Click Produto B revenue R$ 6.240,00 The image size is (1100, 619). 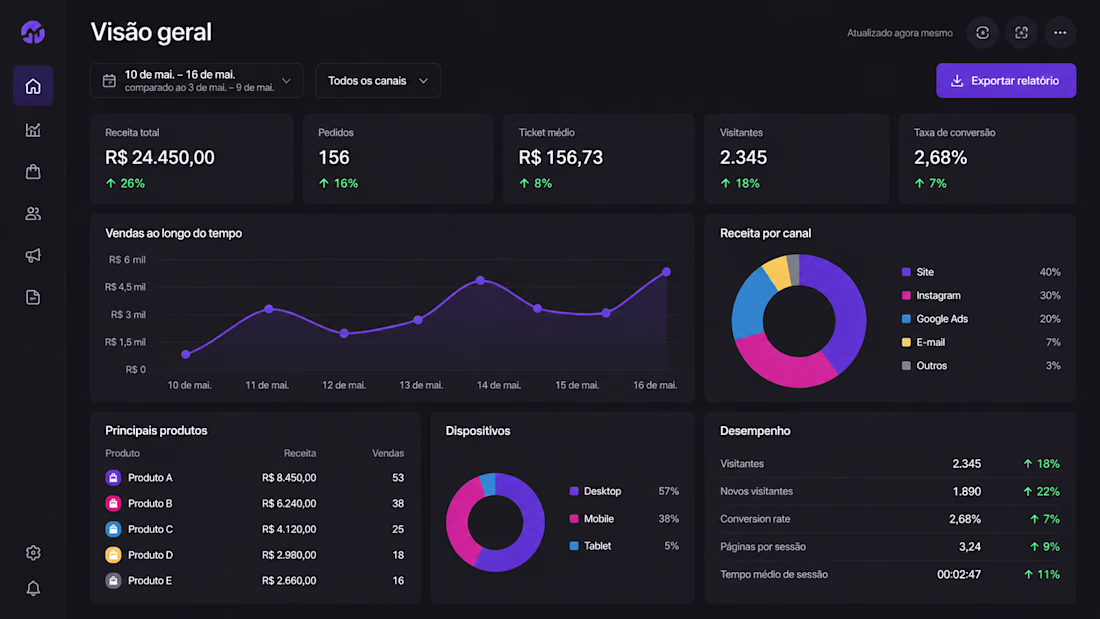(289, 503)
